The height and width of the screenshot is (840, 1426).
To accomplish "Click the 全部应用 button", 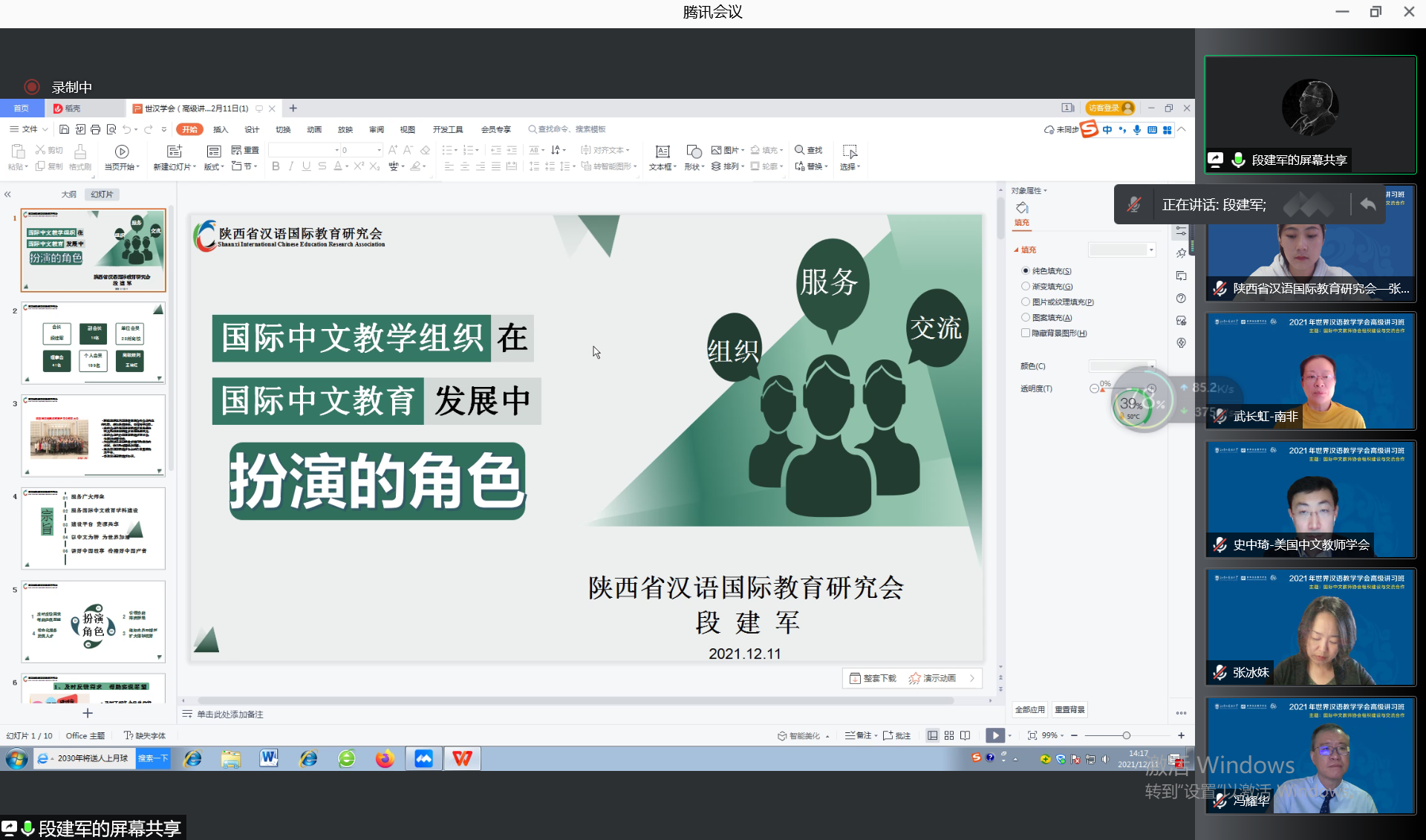I will 1029,709.
